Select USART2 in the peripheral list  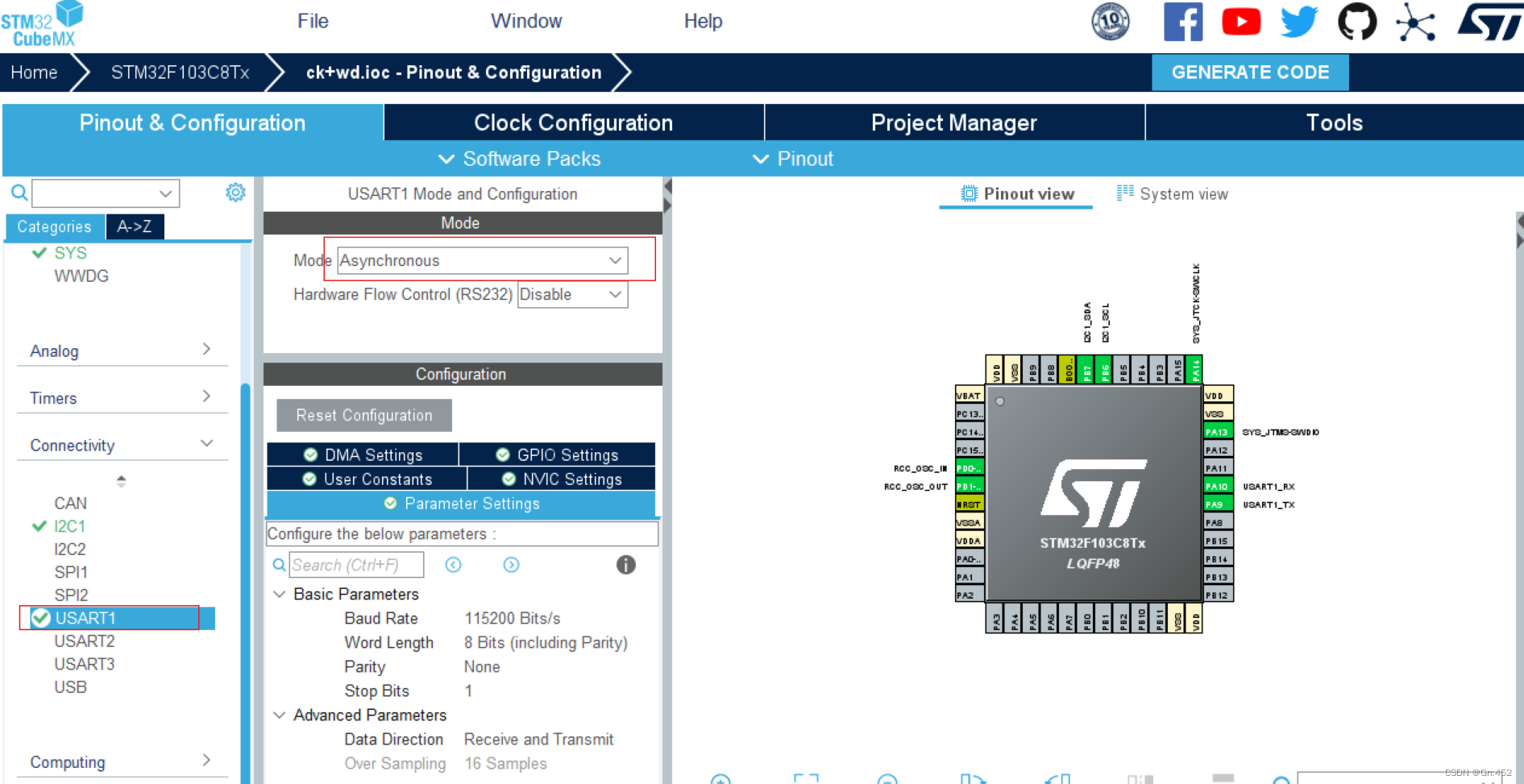85,641
